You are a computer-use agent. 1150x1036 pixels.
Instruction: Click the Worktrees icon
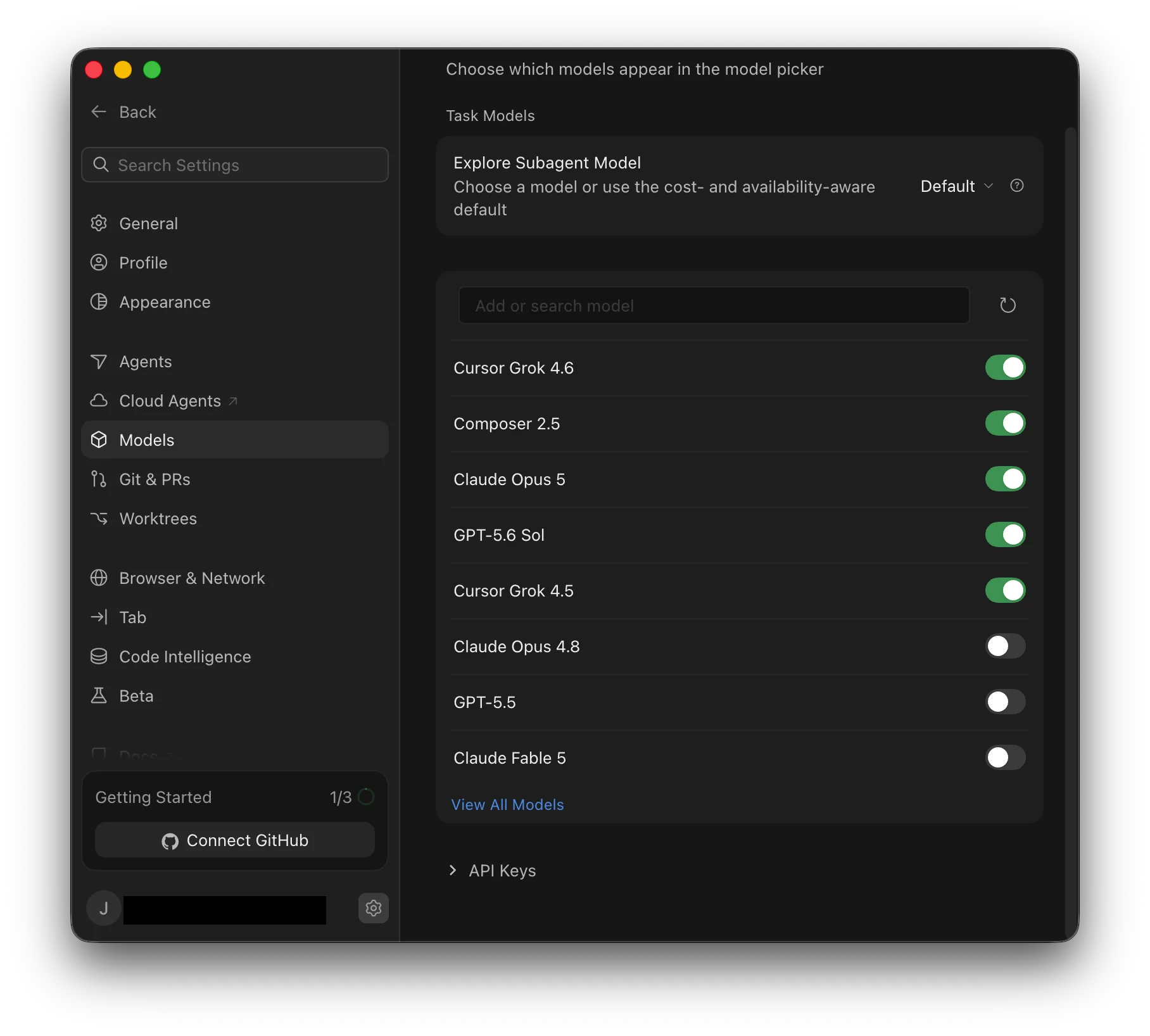click(x=99, y=518)
